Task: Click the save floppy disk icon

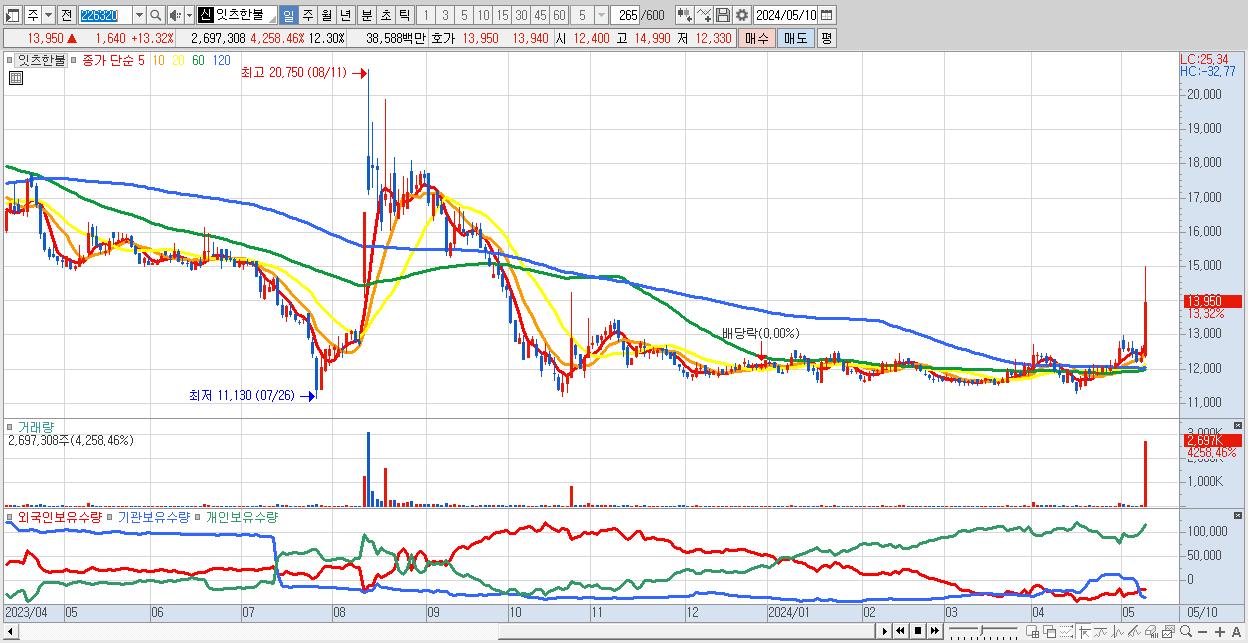Action: click(x=722, y=15)
